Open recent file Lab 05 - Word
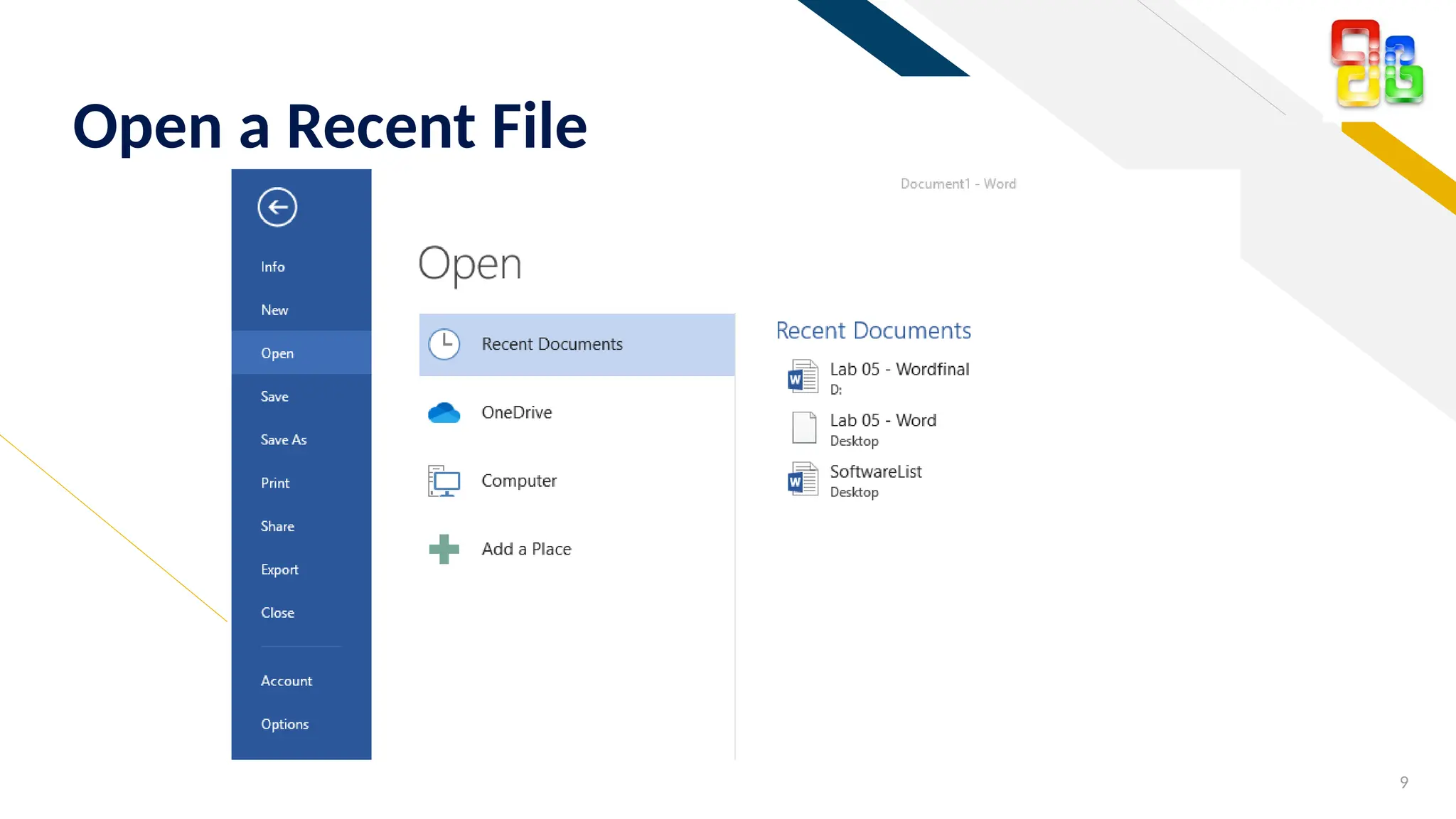 click(884, 420)
